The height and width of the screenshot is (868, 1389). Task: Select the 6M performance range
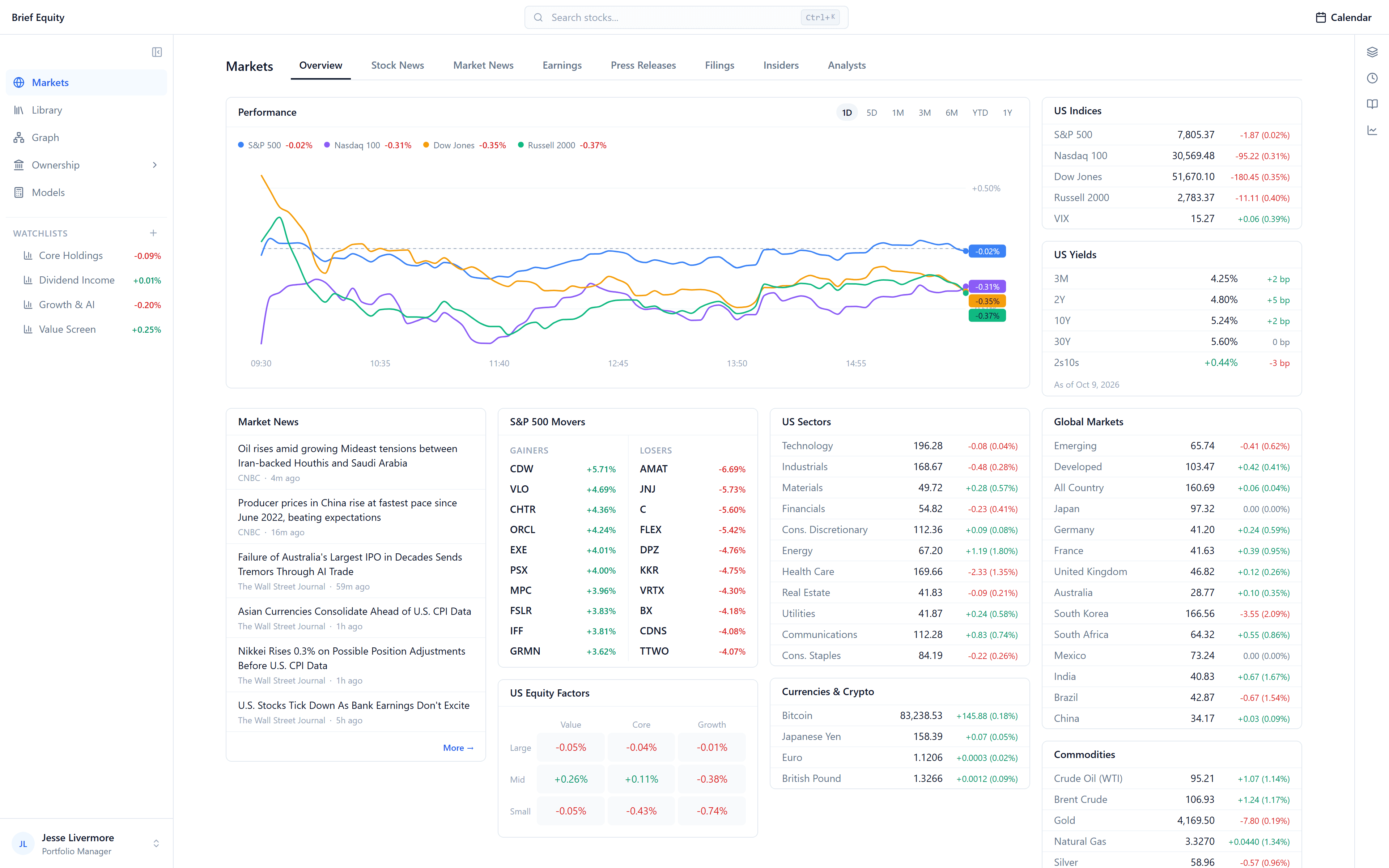click(951, 113)
